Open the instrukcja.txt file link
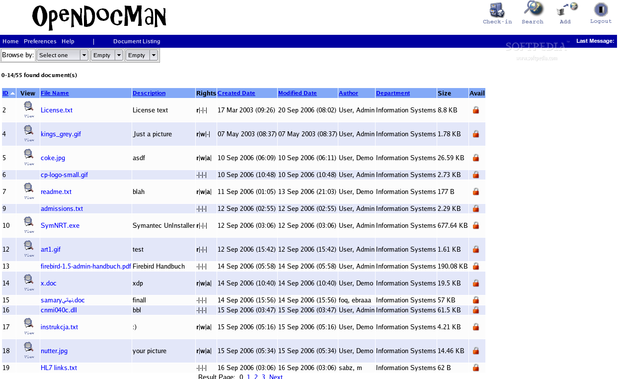Screen dimensions: 620x379 pos(59,327)
